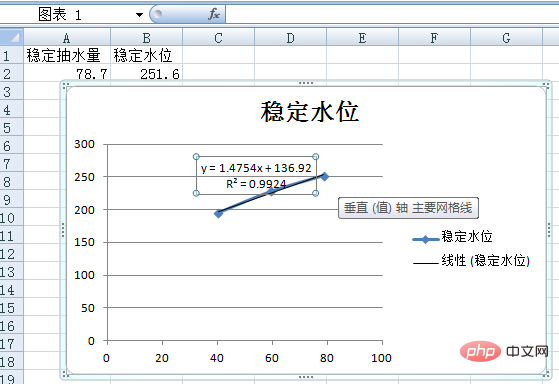Click chart bottom-middle resize handle
The width and height of the screenshot is (559, 384).
306,377
